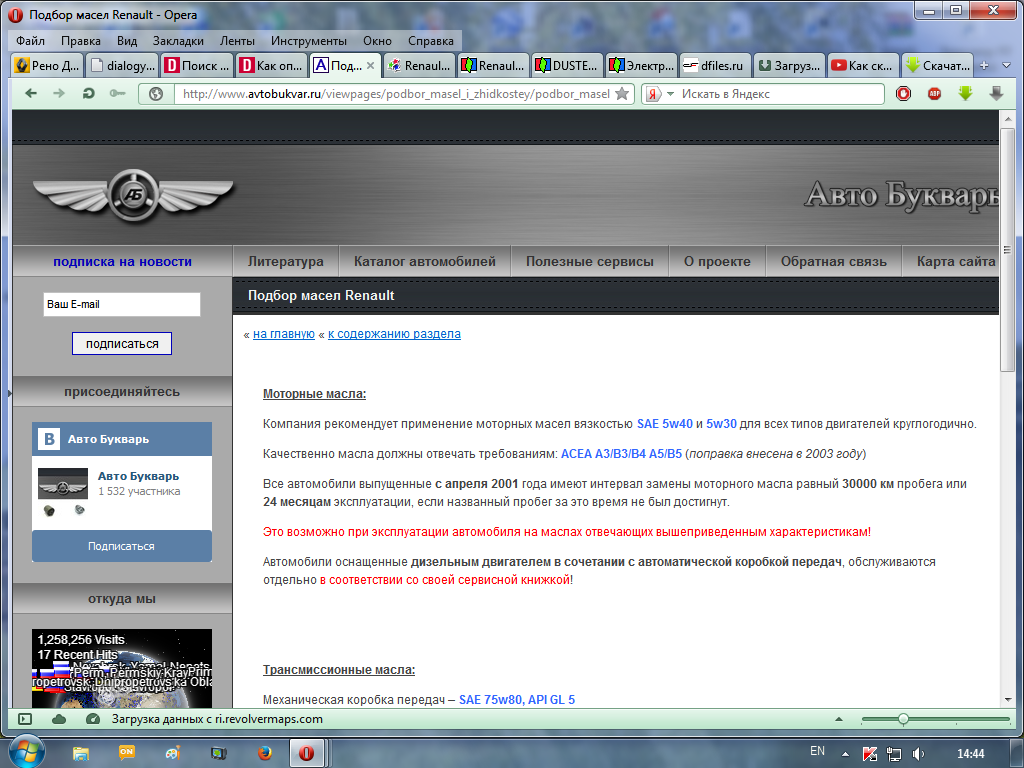Switch to Opera taskbar button

[307, 753]
